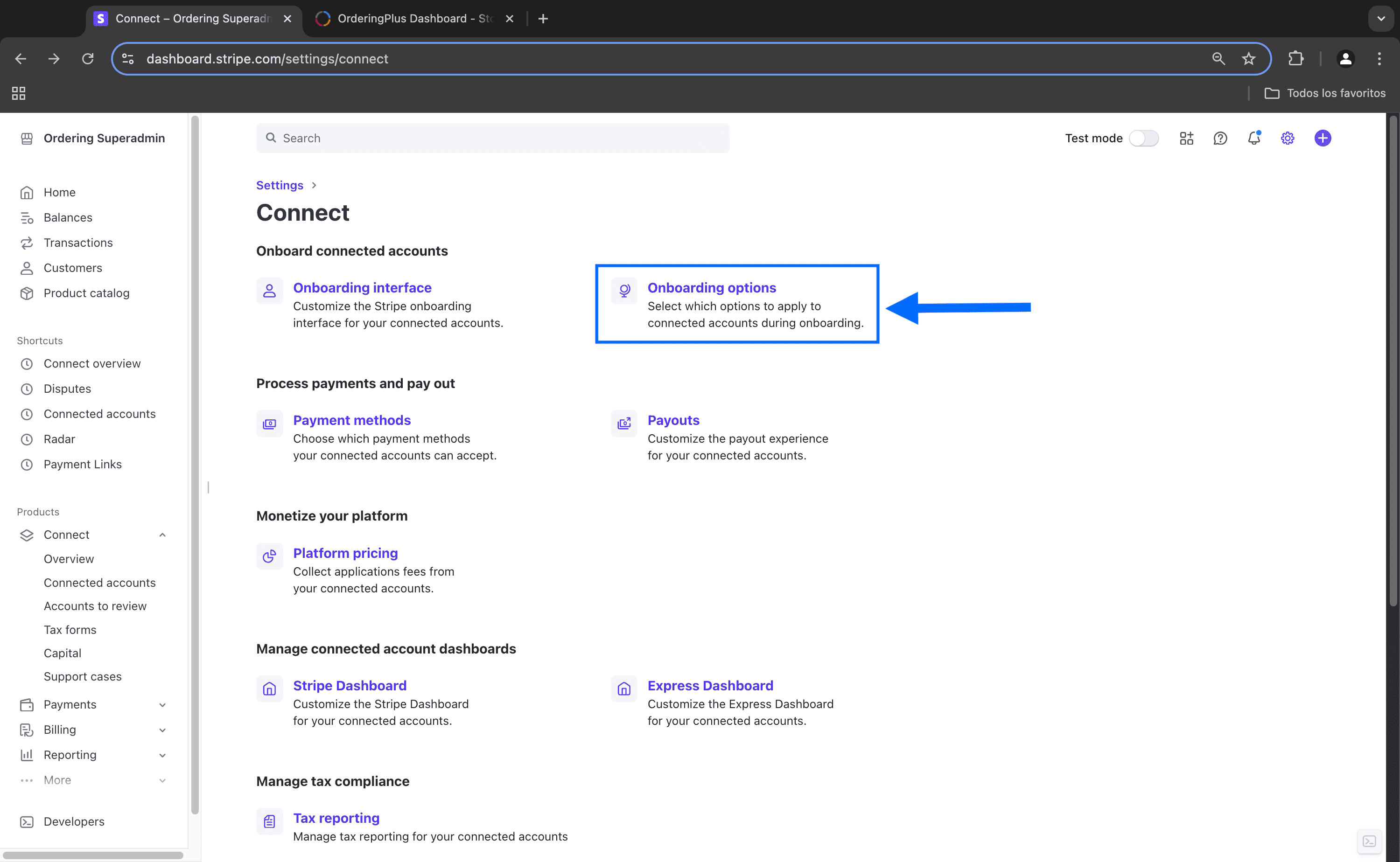Viewport: 1400px width, 862px height.
Task: Open the Help question mark icon
Action: (x=1220, y=139)
